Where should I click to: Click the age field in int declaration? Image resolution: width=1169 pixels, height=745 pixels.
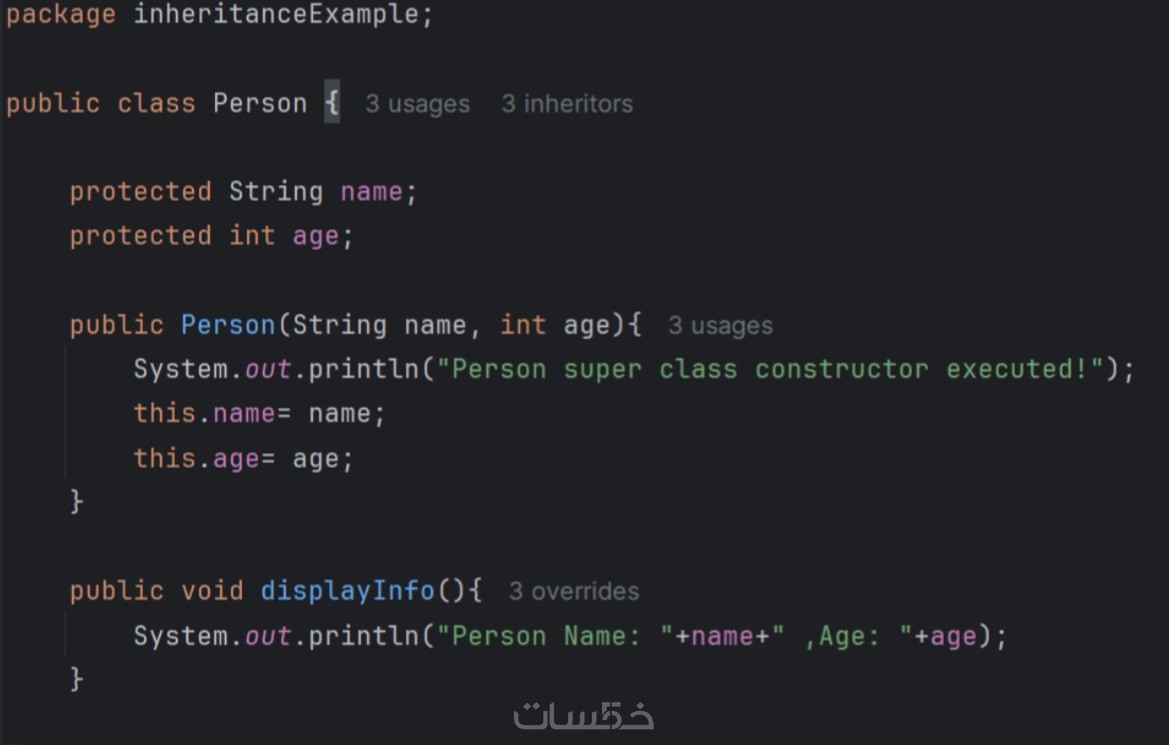316,236
